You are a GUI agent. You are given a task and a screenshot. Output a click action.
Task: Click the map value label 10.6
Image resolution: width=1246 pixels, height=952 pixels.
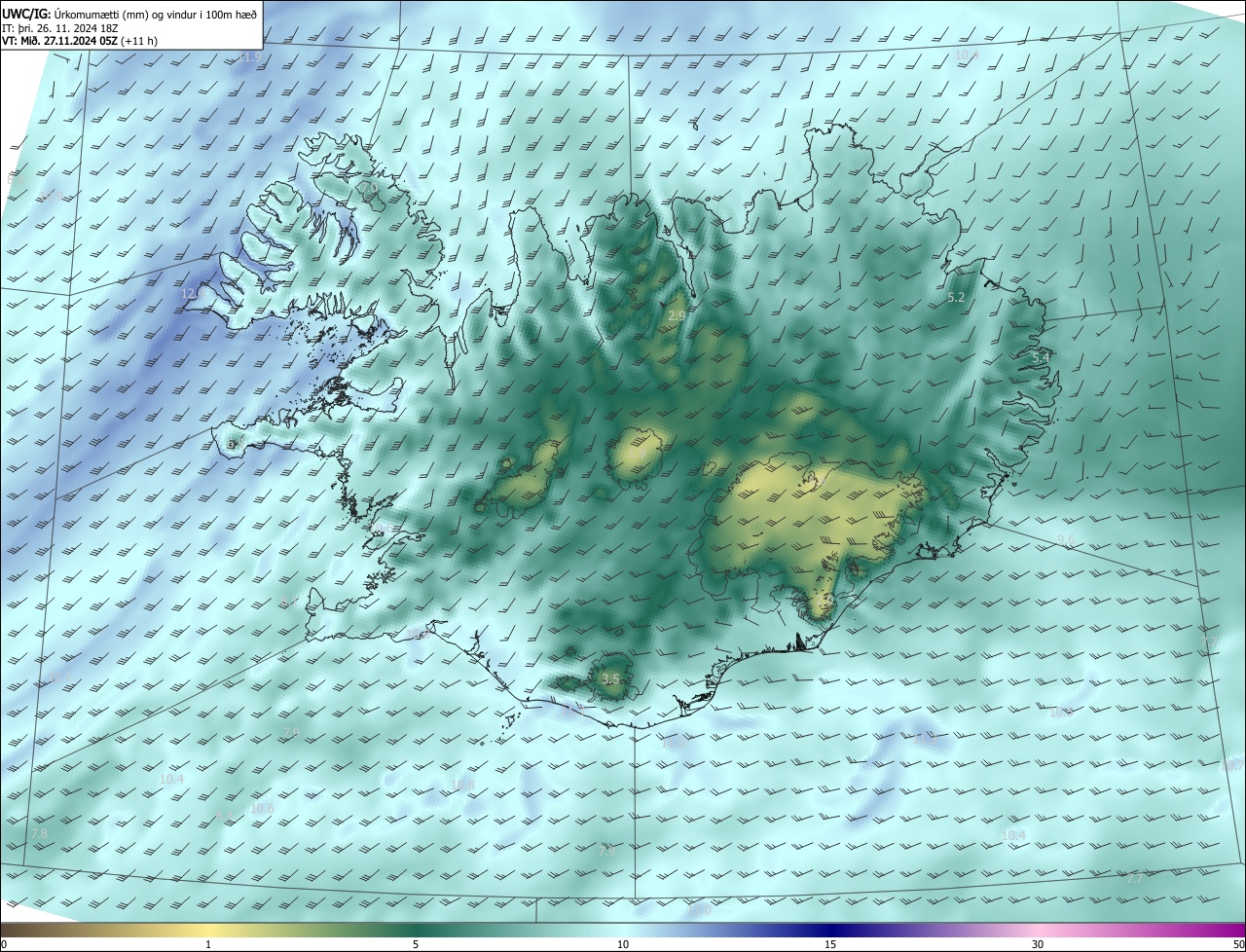point(262,808)
